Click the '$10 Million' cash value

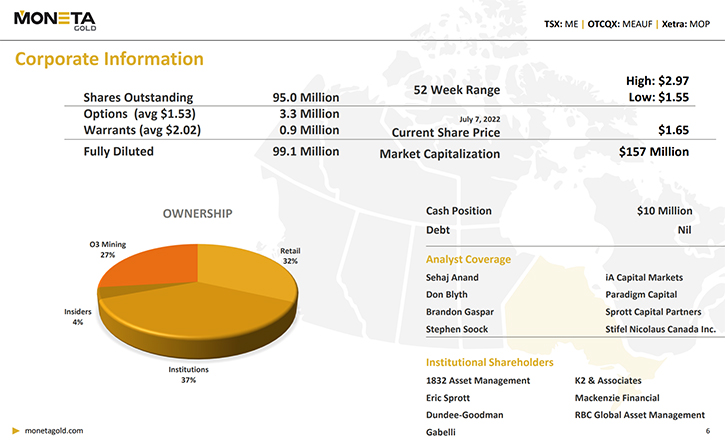coord(664,211)
